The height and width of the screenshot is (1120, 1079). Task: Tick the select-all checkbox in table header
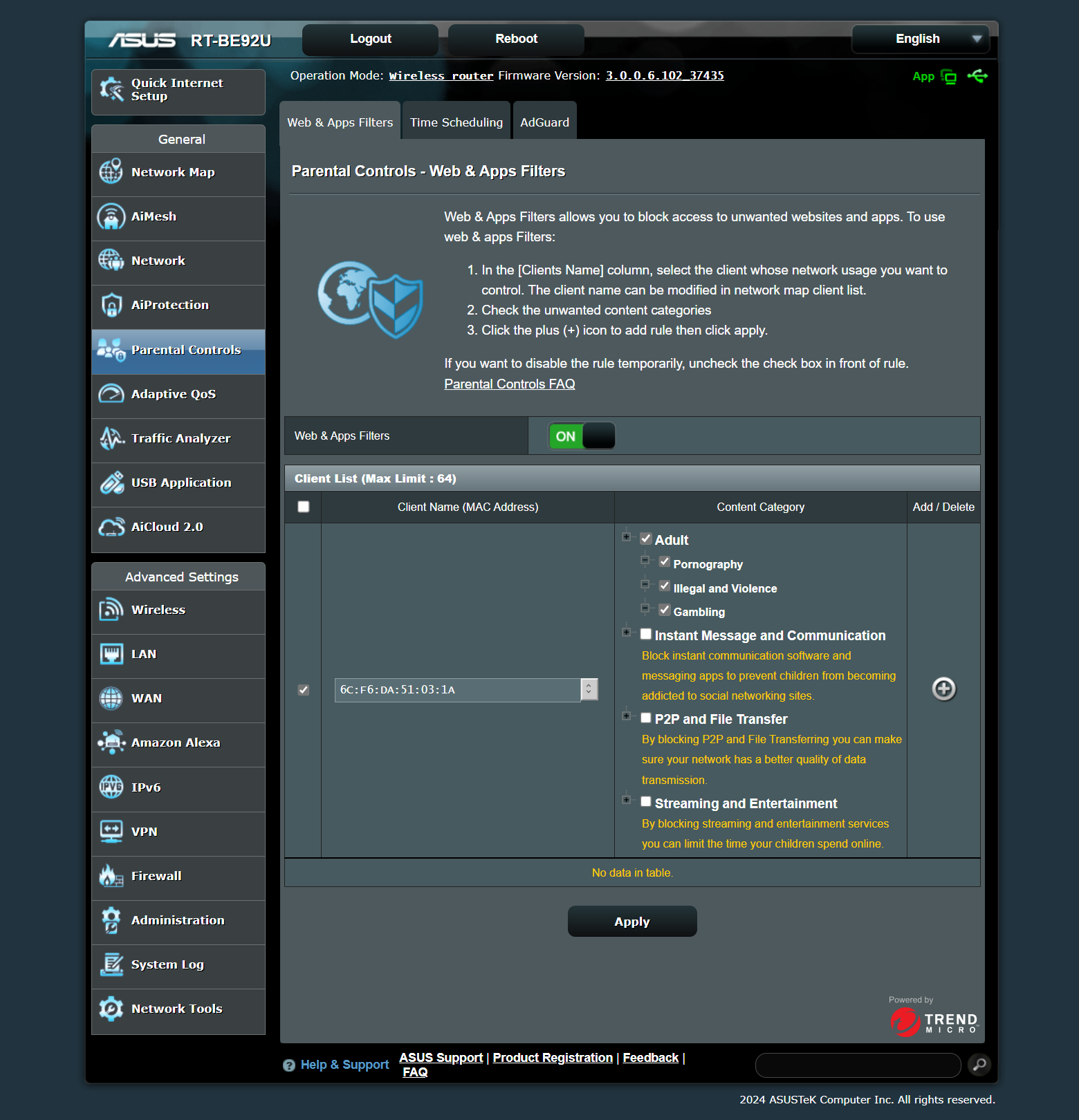click(304, 507)
